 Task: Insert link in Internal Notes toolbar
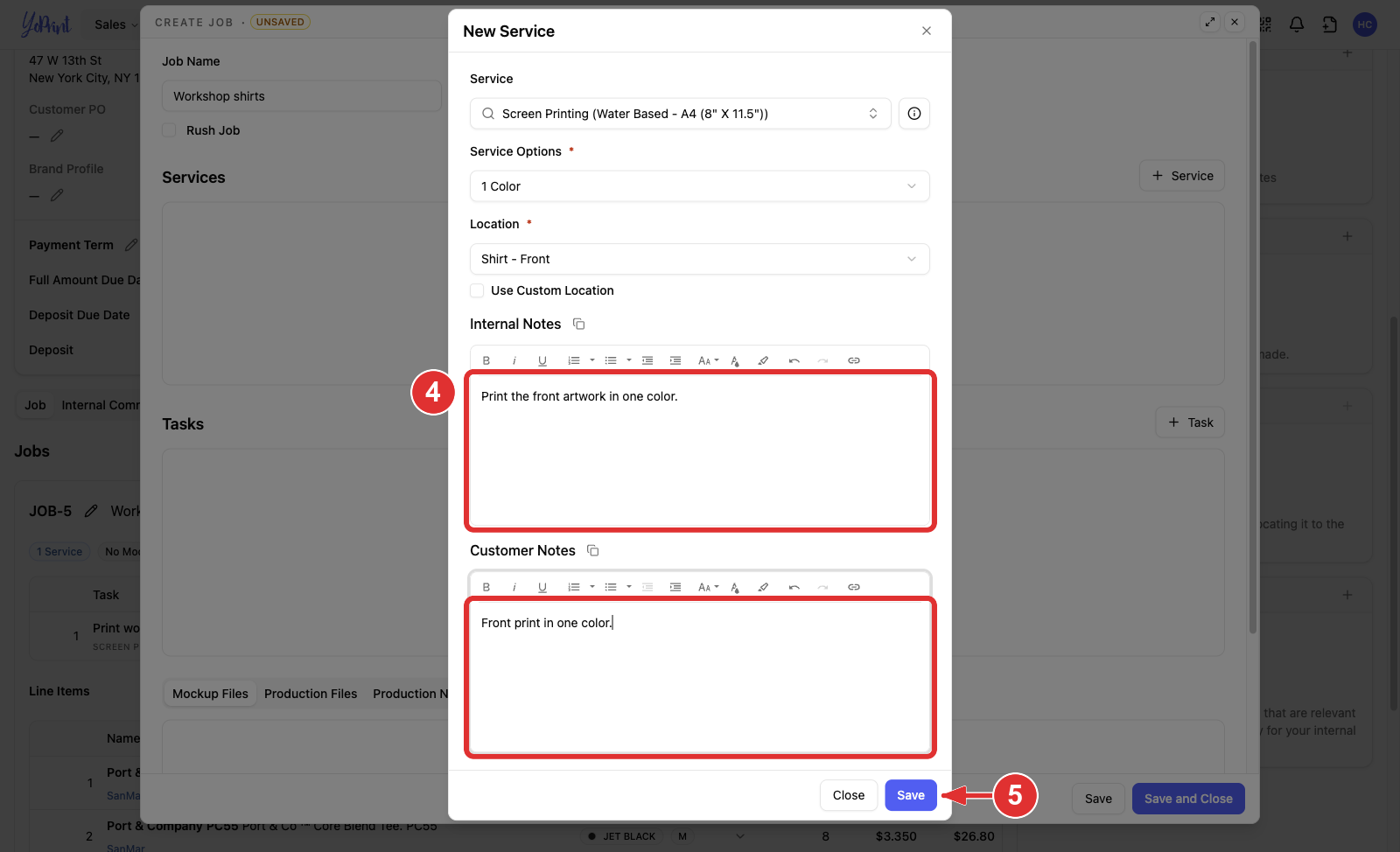point(854,360)
